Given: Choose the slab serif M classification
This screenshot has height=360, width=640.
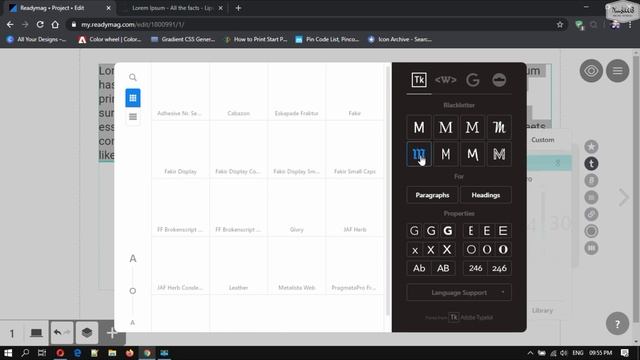Looking at the screenshot, I should (x=472, y=127).
